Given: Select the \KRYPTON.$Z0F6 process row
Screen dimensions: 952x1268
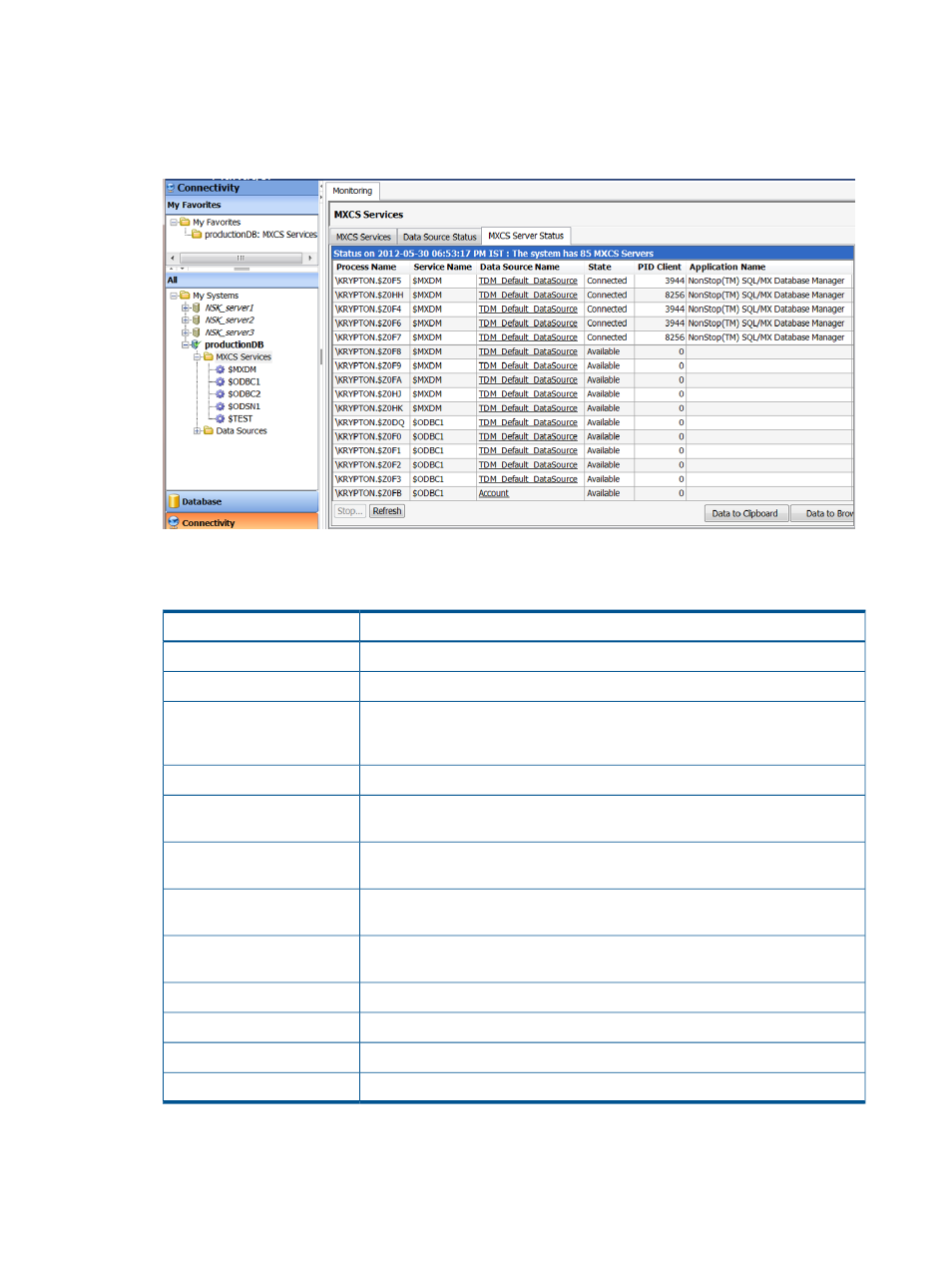Looking at the screenshot, I should pyautogui.click(x=593, y=323).
